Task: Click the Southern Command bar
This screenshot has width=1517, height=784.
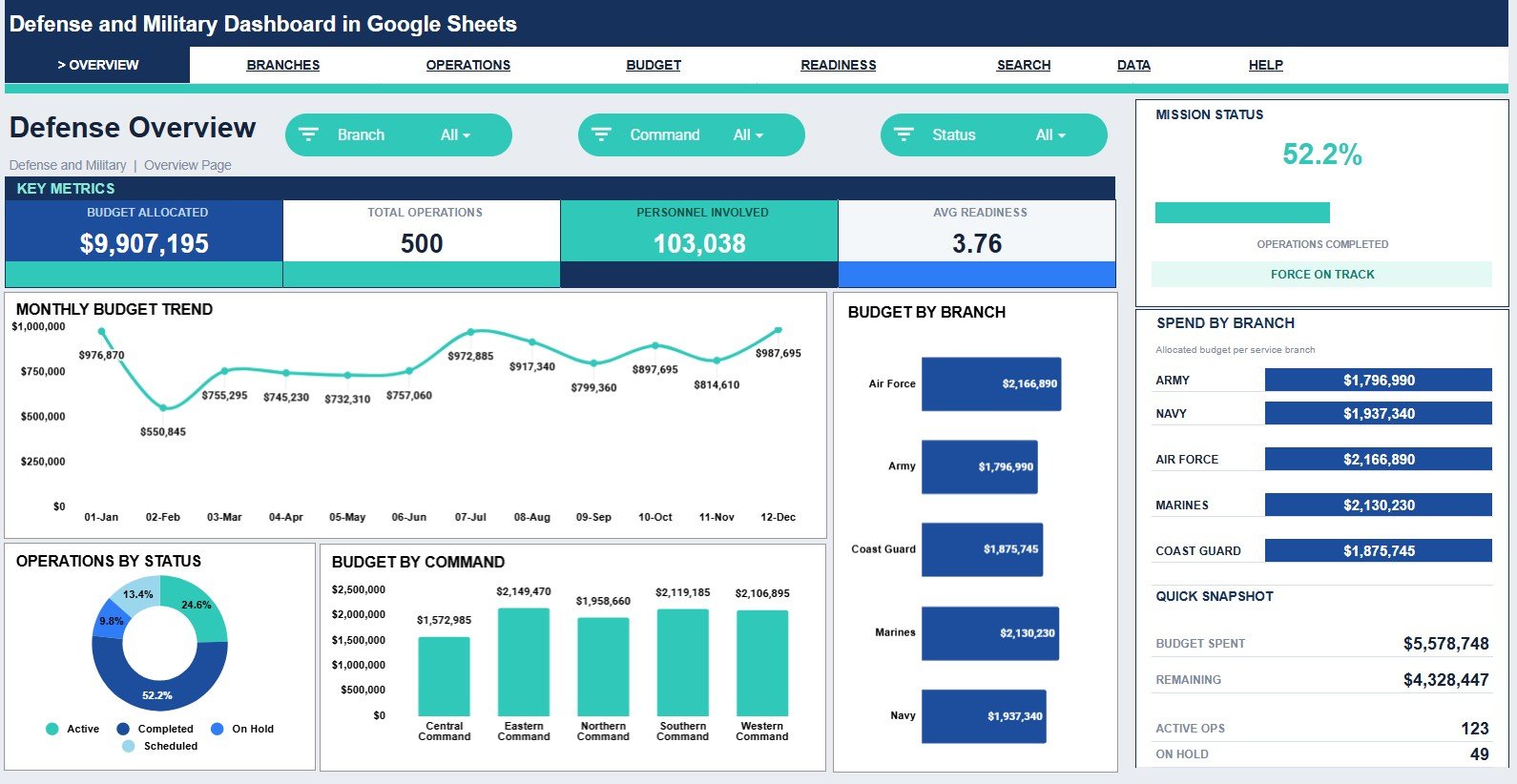Action: (x=683, y=663)
